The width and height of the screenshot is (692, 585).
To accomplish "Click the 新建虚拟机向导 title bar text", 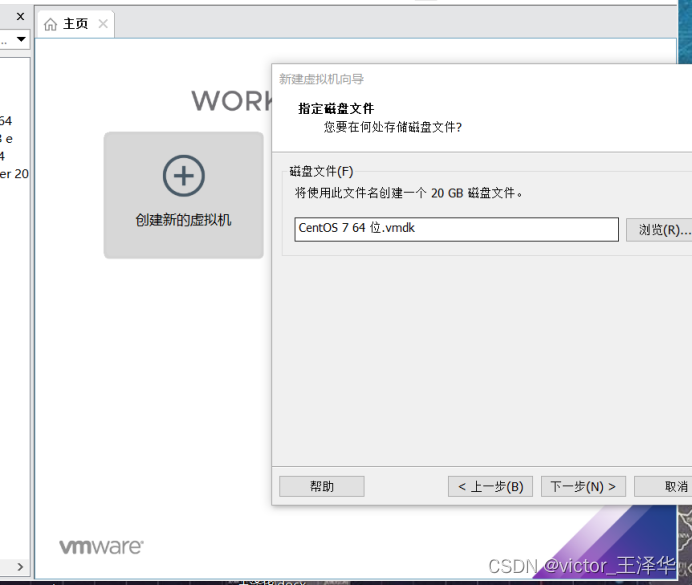I will coord(321,79).
